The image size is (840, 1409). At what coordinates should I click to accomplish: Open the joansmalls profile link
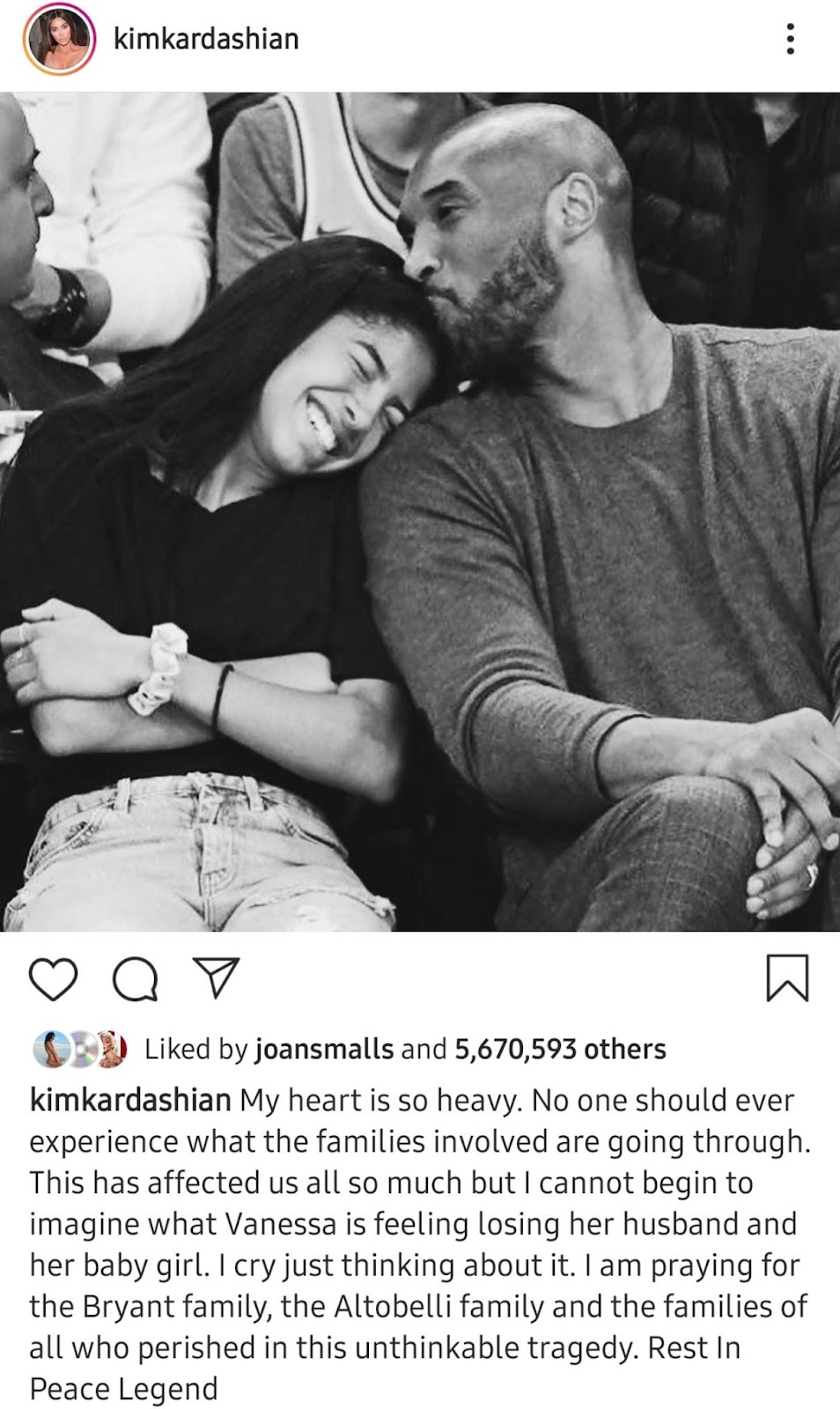(x=324, y=1049)
